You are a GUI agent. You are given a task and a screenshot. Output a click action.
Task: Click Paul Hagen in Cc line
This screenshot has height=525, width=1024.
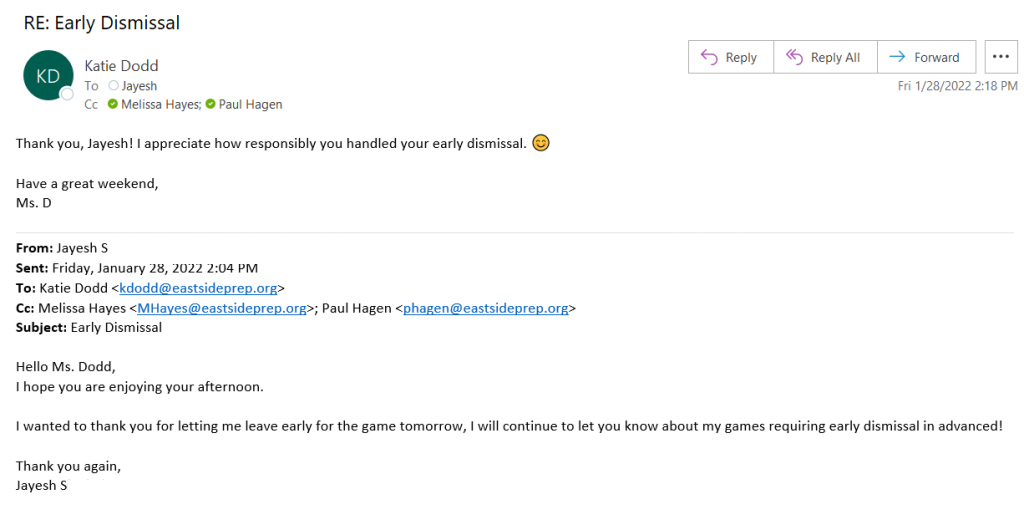point(251,104)
